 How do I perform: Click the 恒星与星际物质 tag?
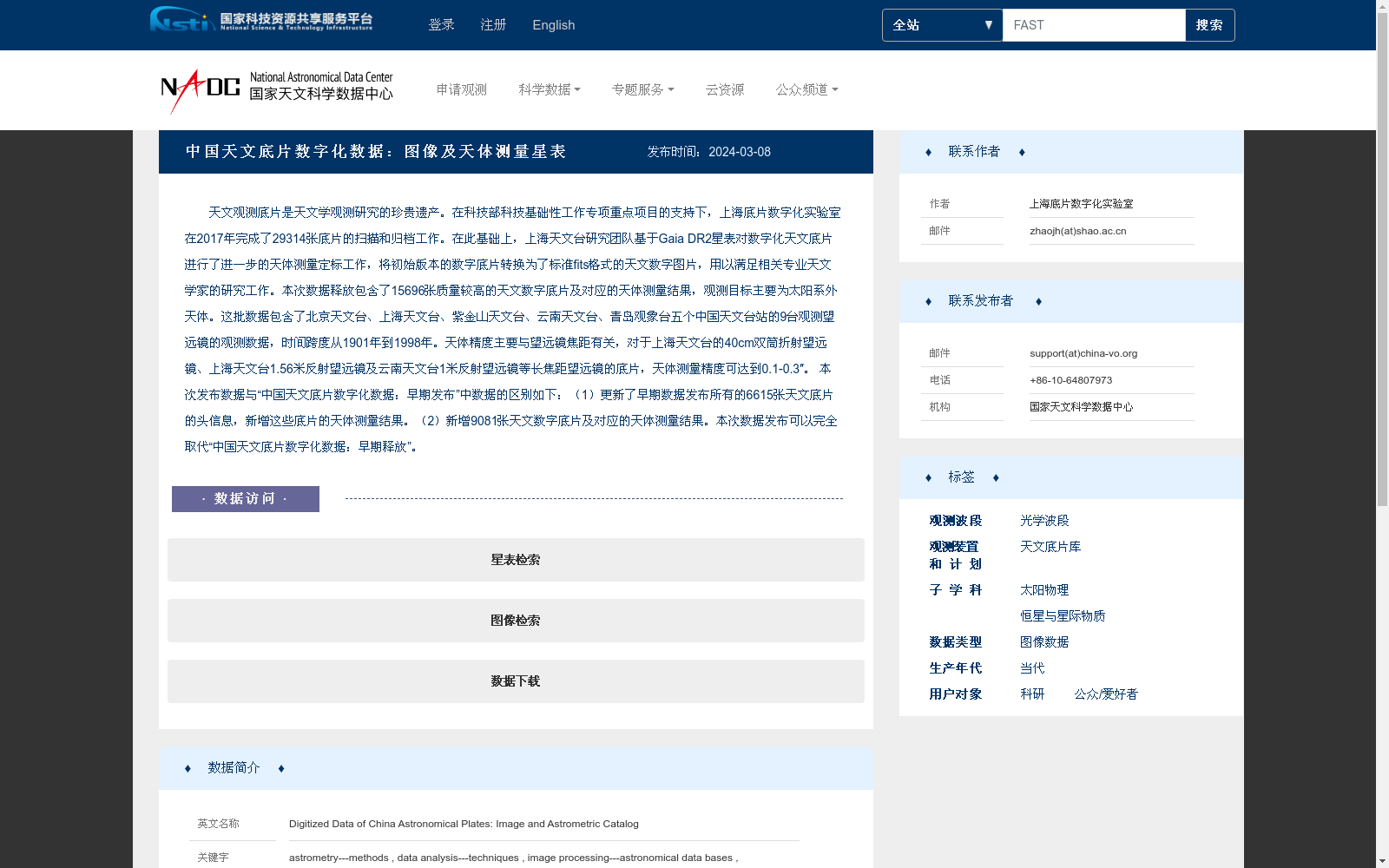click(1063, 616)
